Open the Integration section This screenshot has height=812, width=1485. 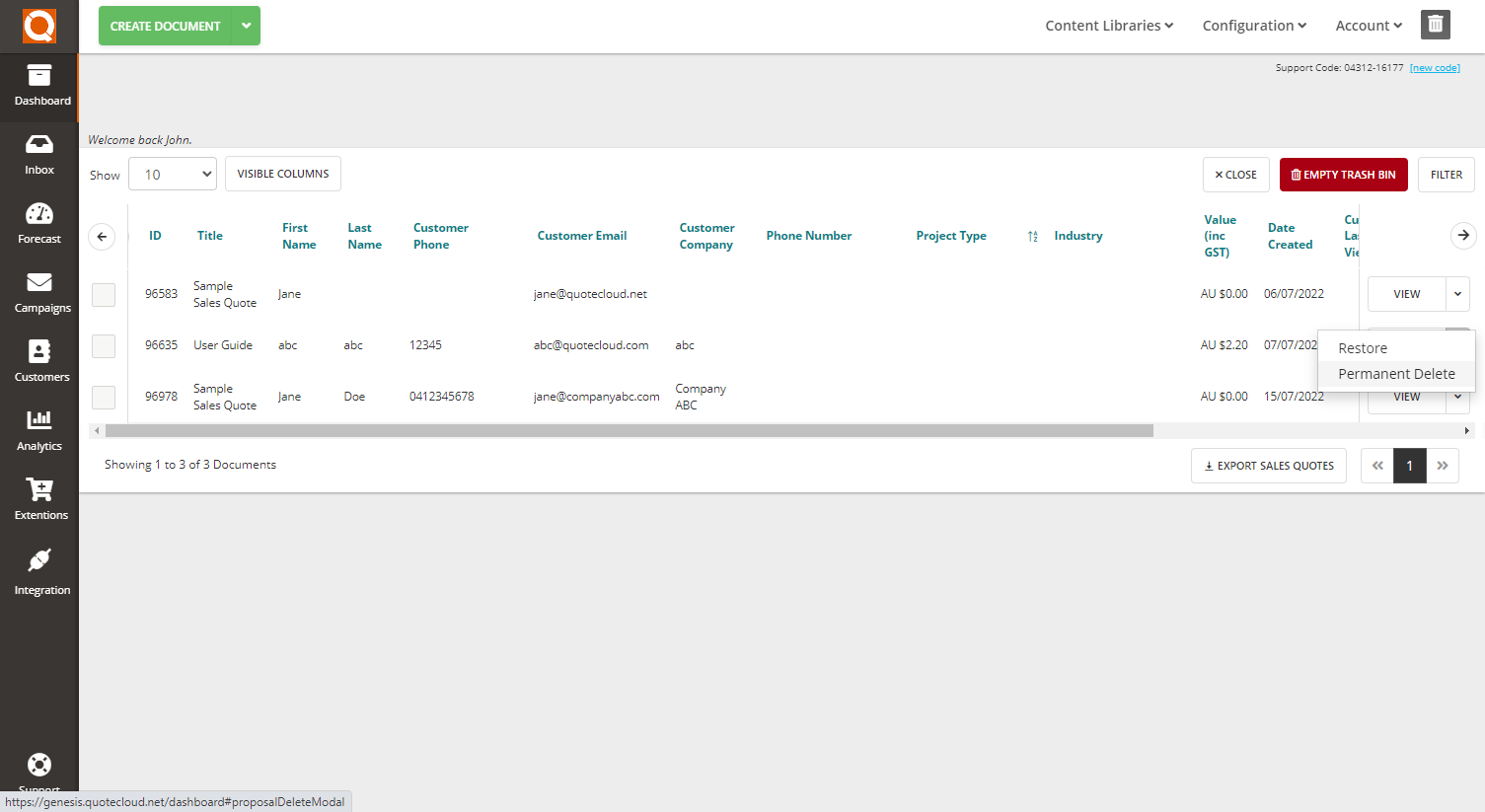click(x=39, y=572)
